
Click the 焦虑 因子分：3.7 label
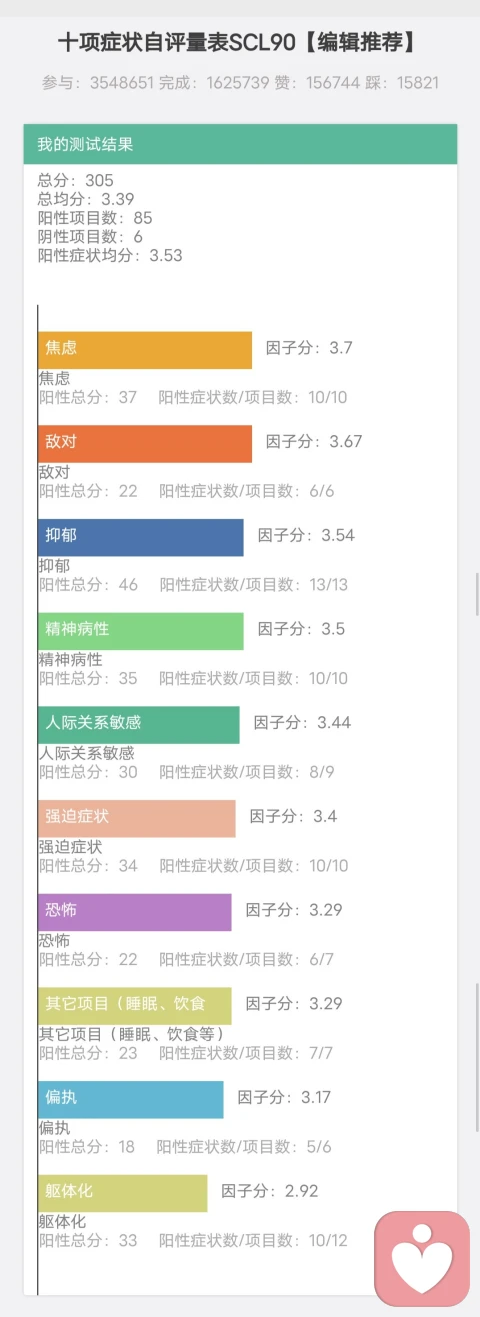309,348
